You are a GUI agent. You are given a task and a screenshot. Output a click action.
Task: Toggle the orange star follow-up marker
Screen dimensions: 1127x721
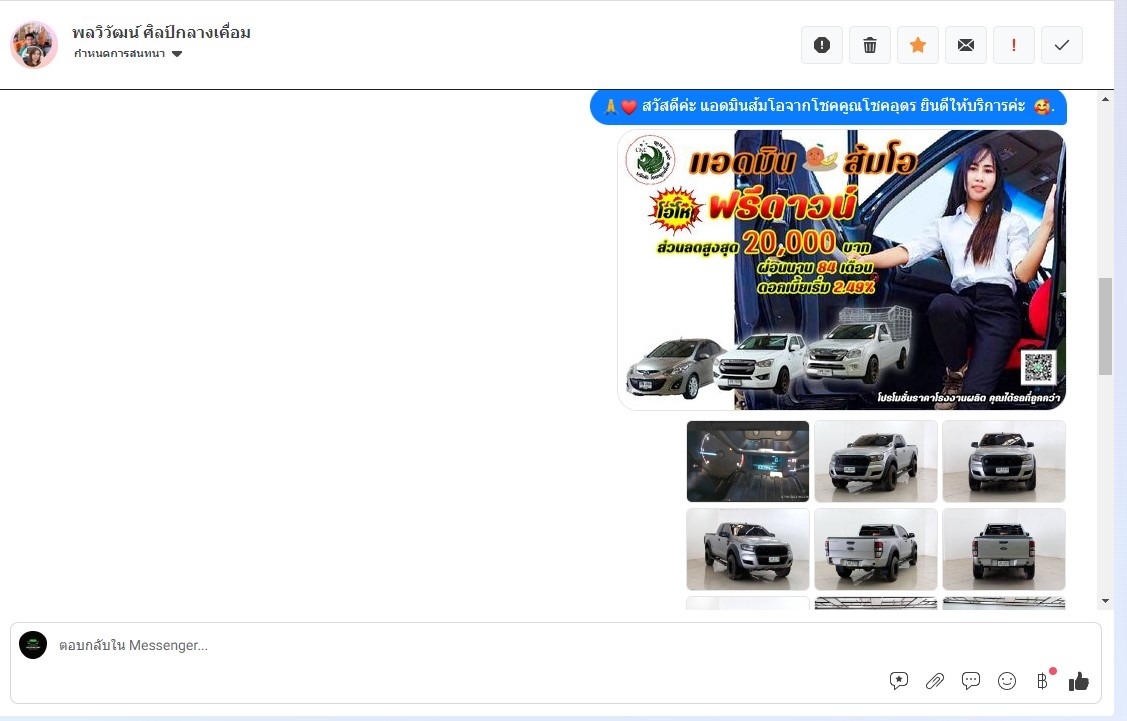pyautogui.click(x=918, y=45)
